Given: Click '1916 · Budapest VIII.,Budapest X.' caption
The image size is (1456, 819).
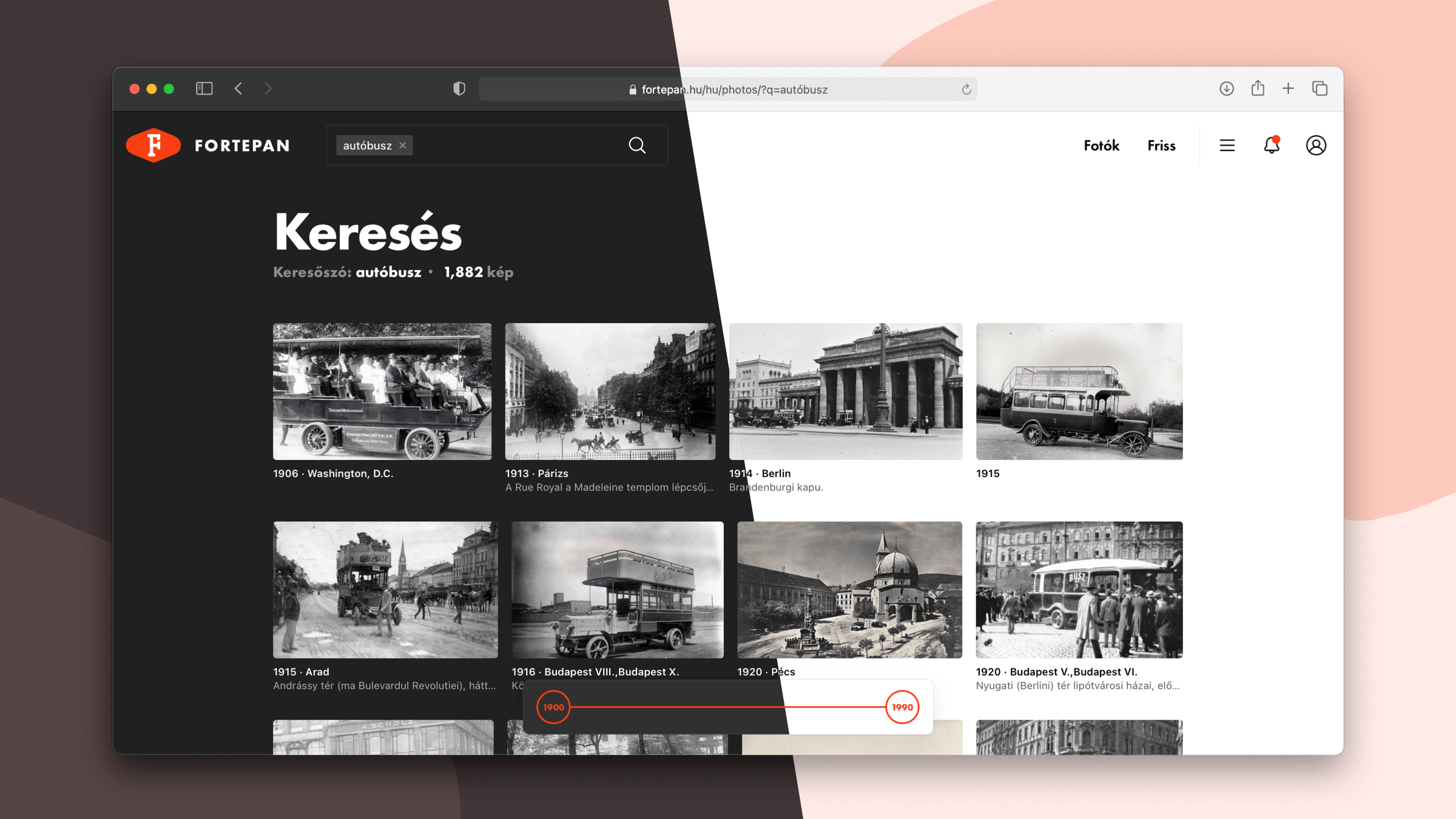Looking at the screenshot, I should coord(595,672).
